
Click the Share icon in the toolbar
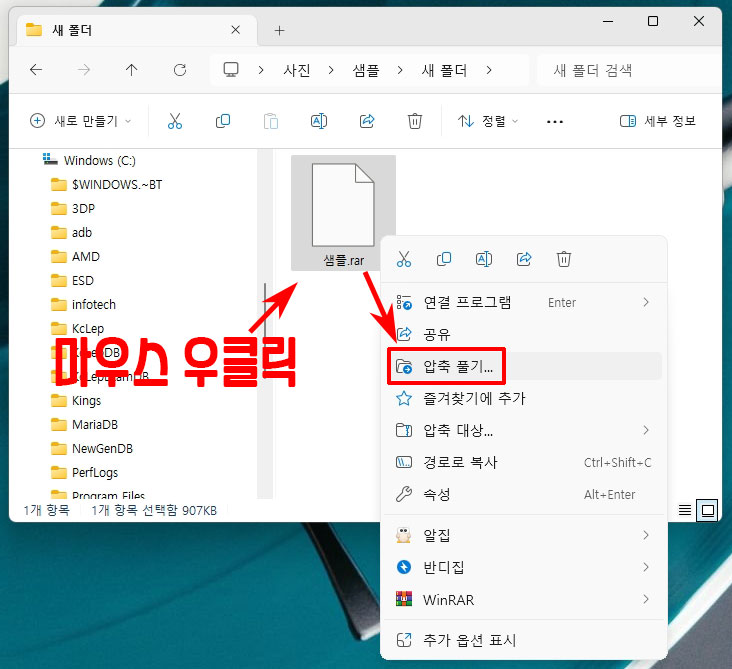coord(367,121)
